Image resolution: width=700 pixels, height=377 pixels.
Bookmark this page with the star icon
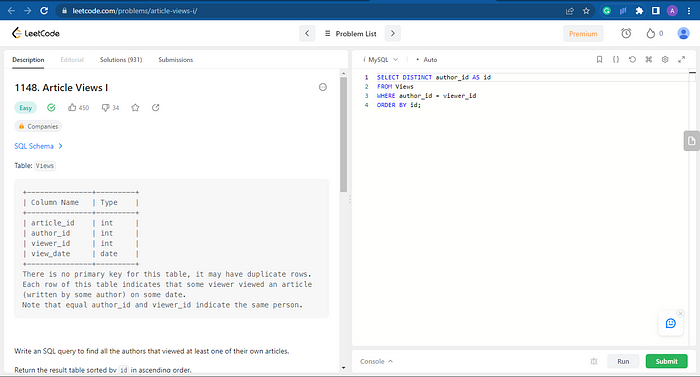click(586, 11)
